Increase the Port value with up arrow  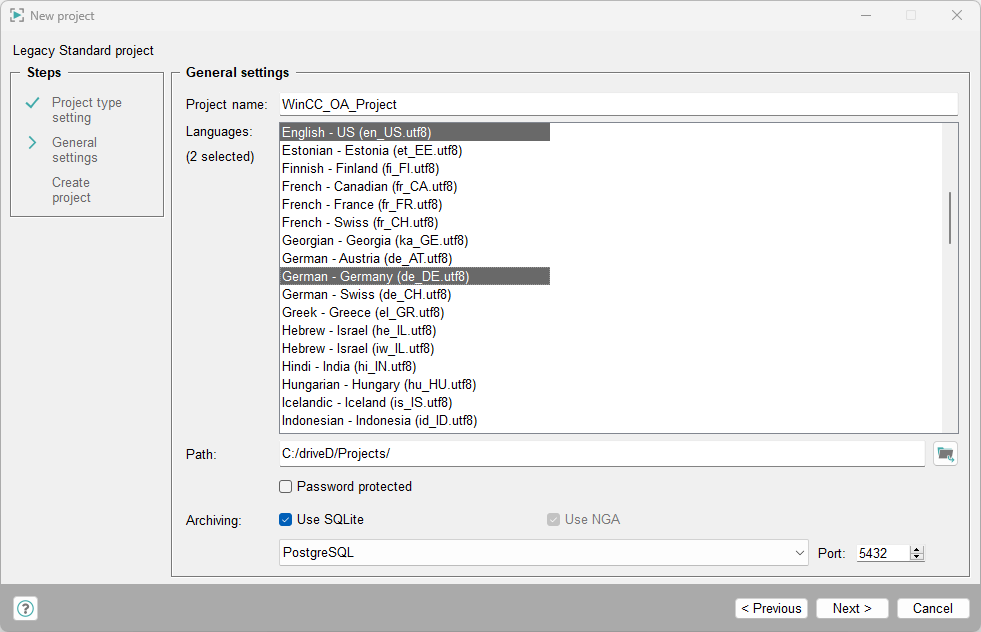pyautogui.click(x=917, y=549)
